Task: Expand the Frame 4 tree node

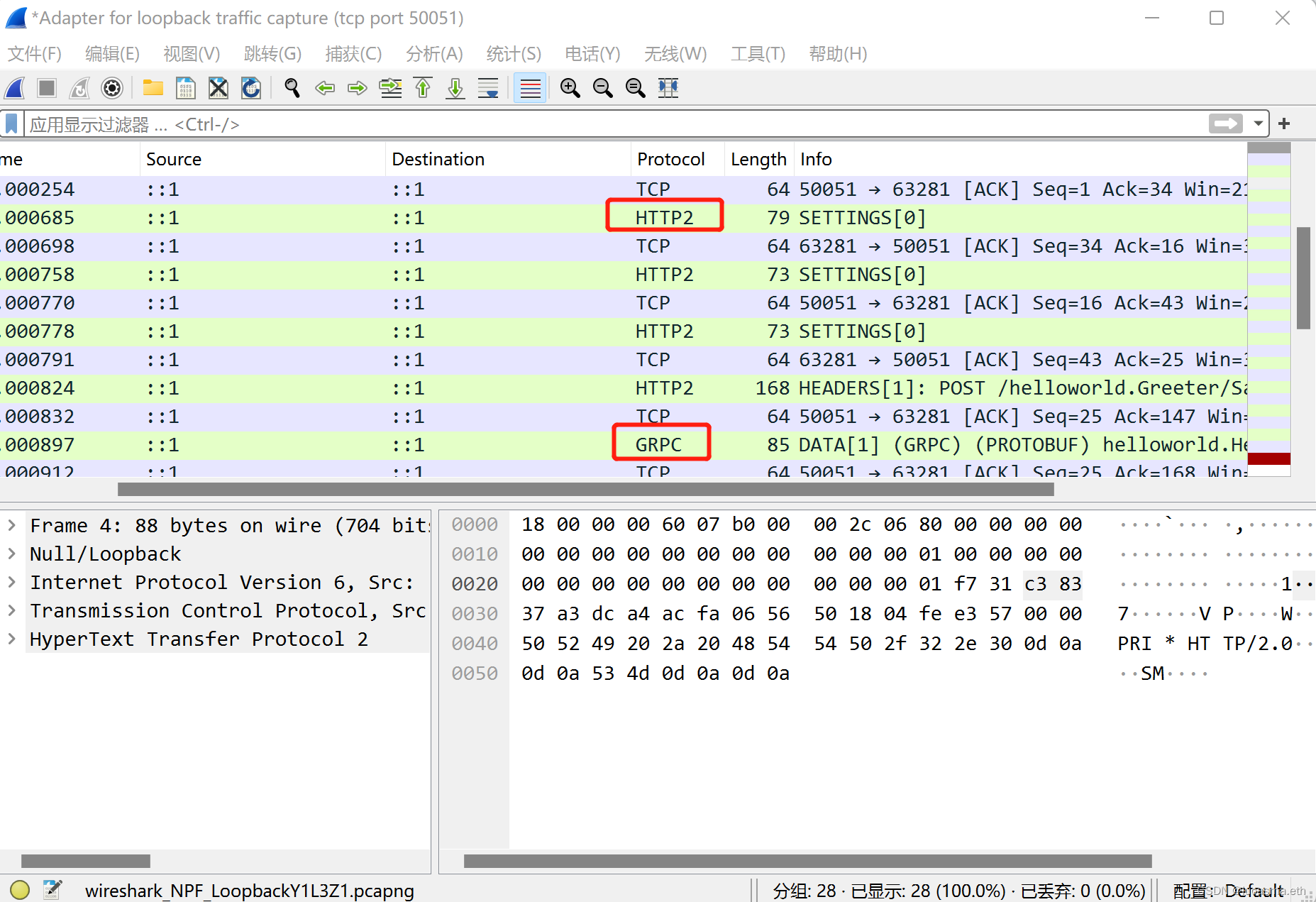Action: 11,525
